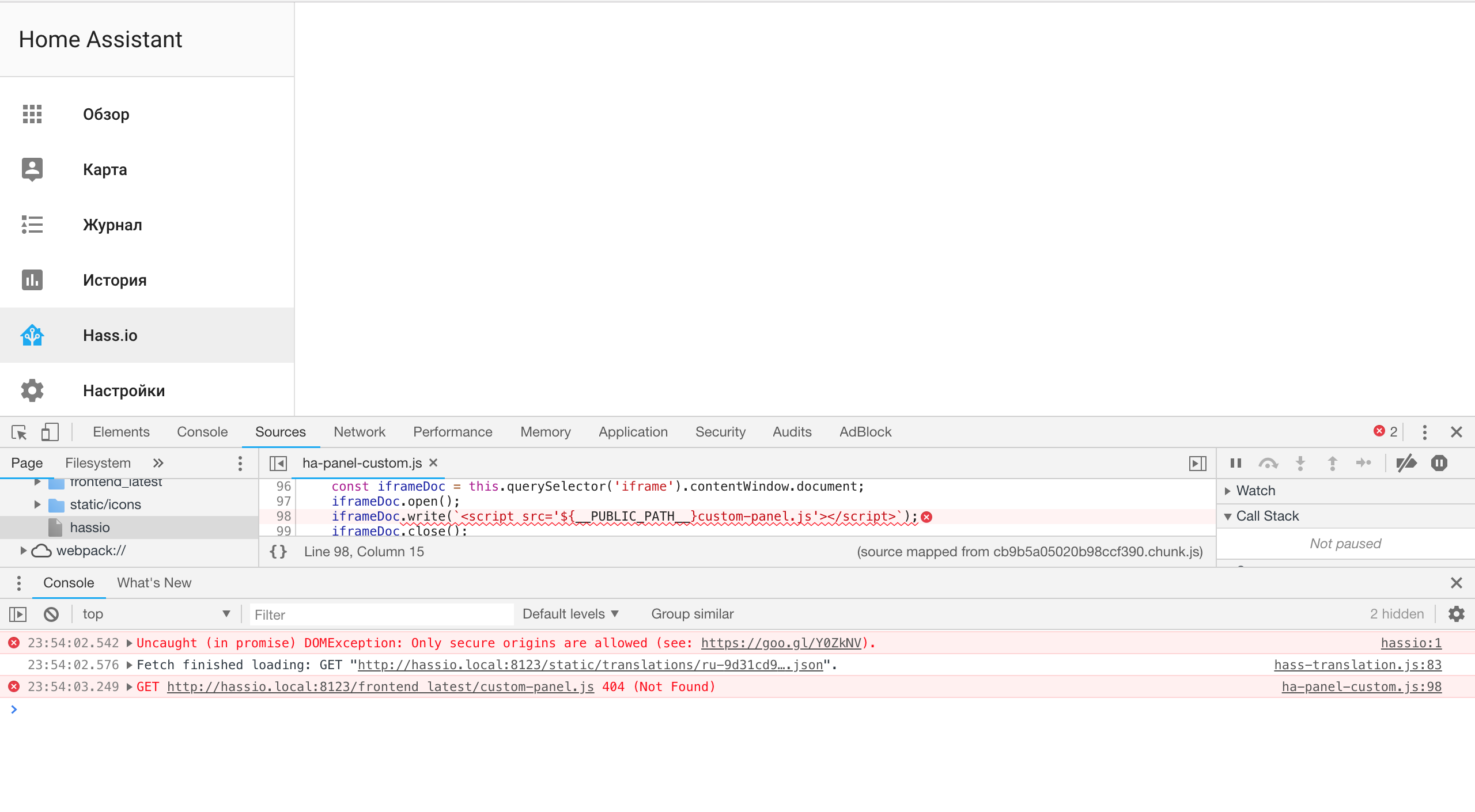Open console settings via the gear icon

pyautogui.click(x=1456, y=614)
